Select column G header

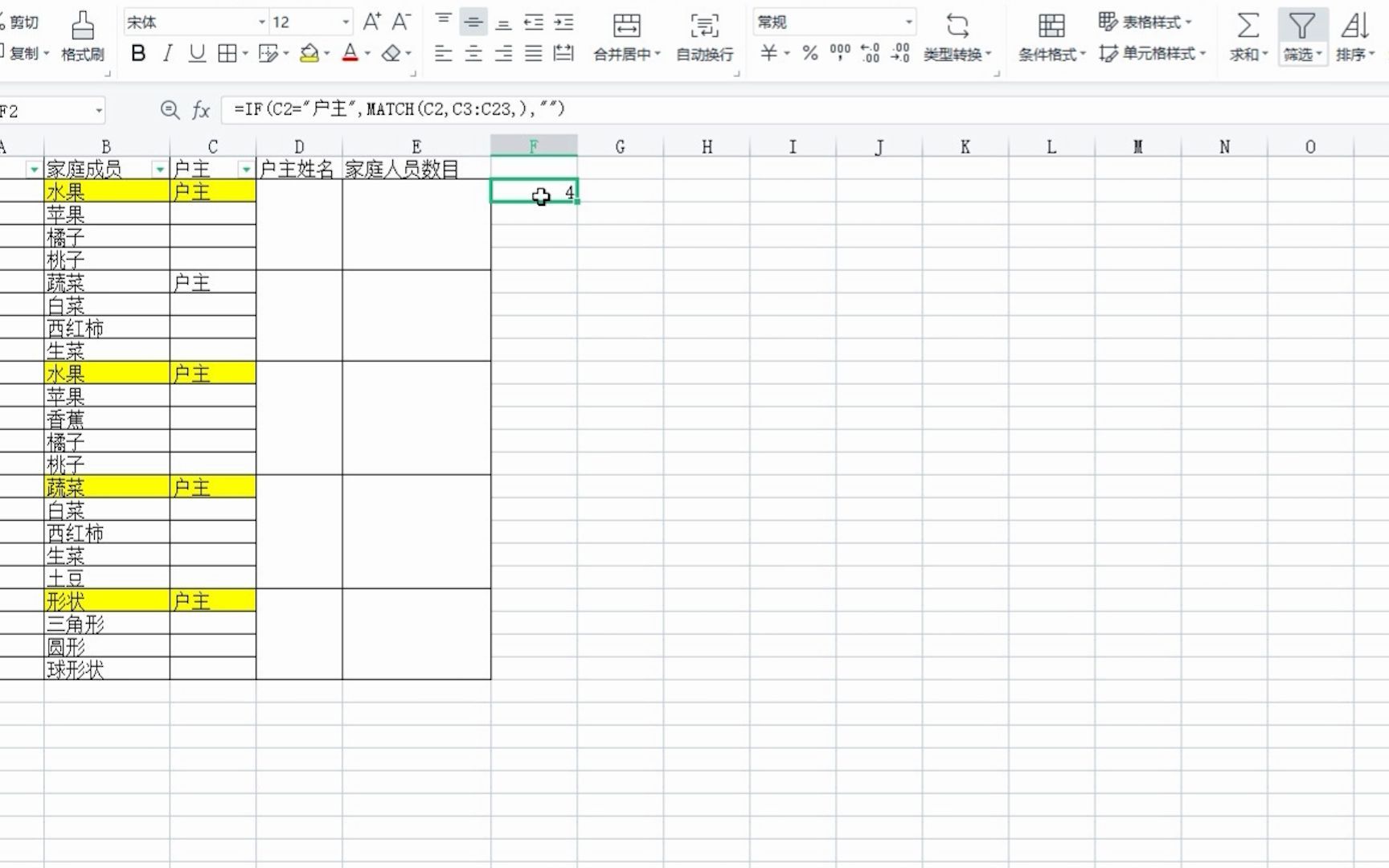pyautogui.click(x=620, y=146)
